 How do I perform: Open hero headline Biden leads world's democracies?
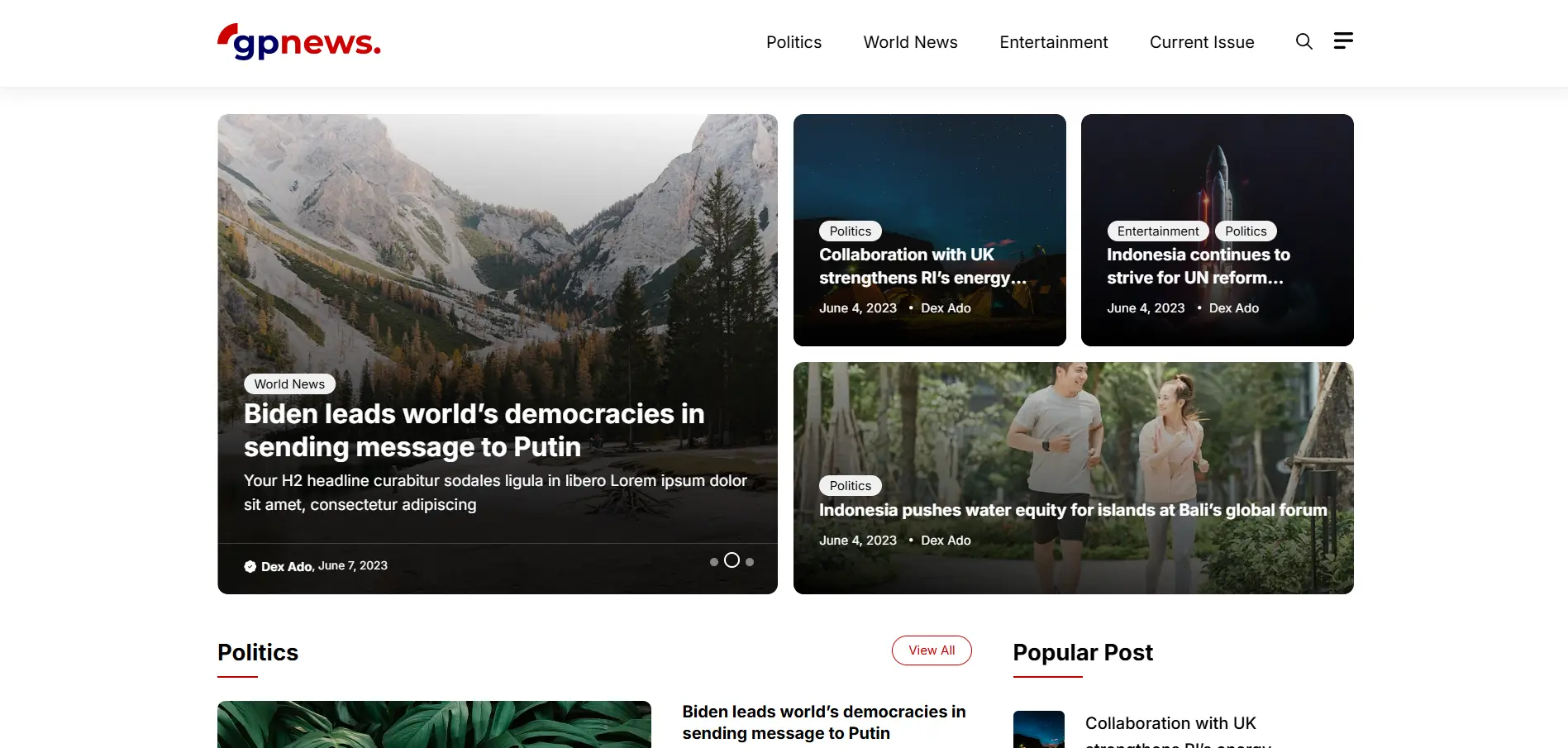[474, 430]
